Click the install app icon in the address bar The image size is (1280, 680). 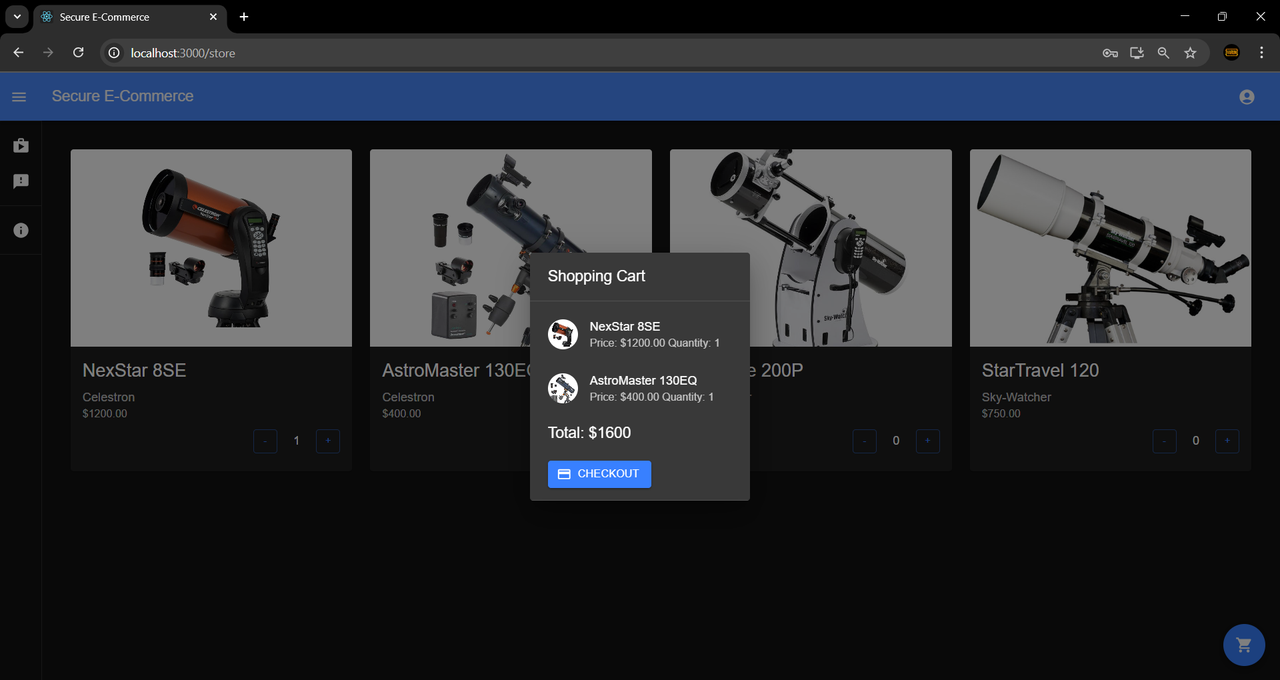pyautogui.click(x=1137, y=53)
